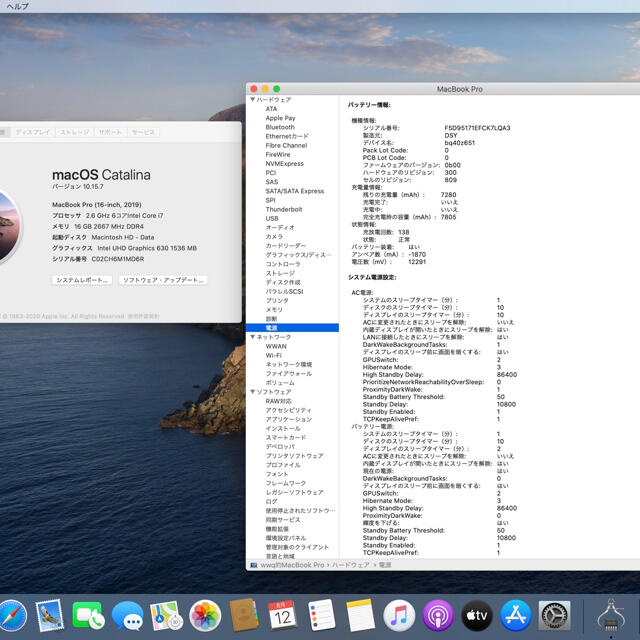
Task: Select RAW対応 under software
Action: click(278, 401)
